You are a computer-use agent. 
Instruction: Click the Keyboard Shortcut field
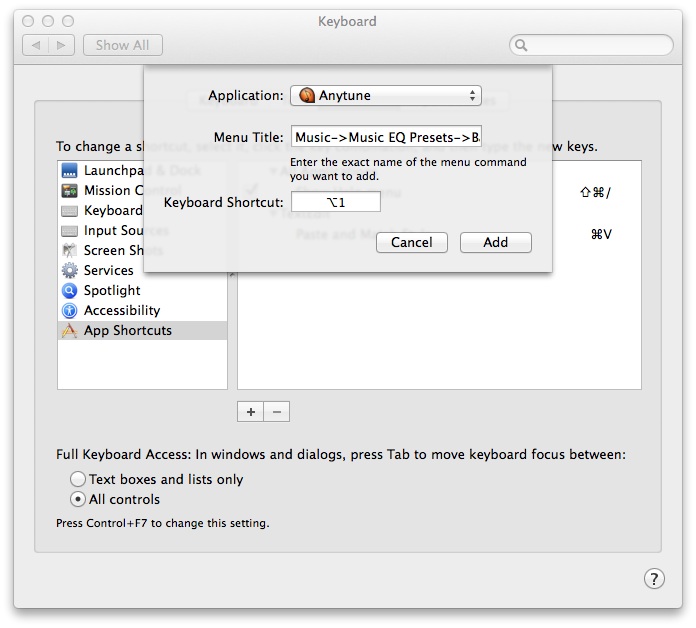point(336,202)
